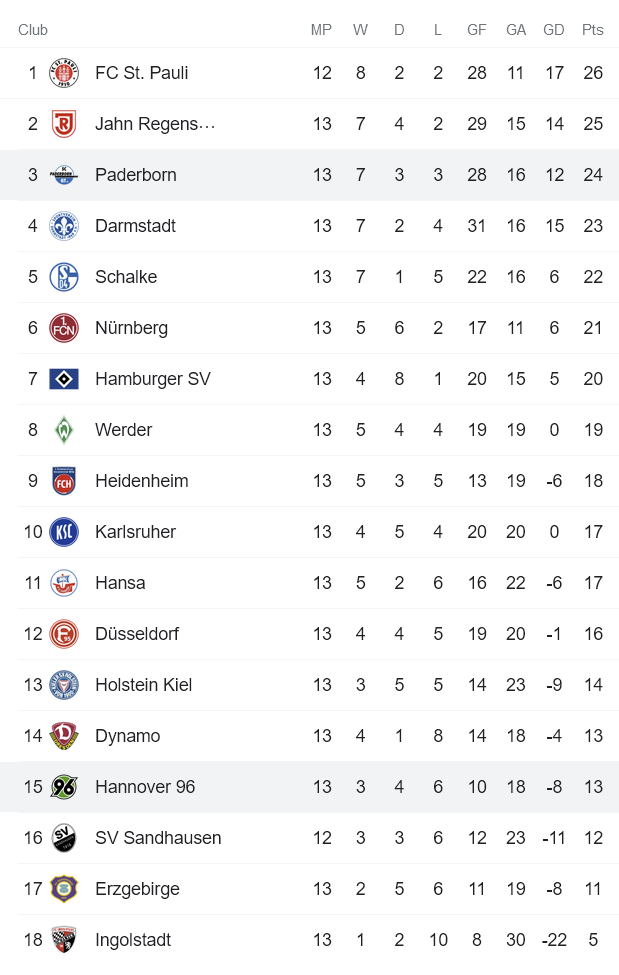Screen dimensions: 619x975
Task: Select the Hannover 96 club logo
Action: tap(63, 786)
